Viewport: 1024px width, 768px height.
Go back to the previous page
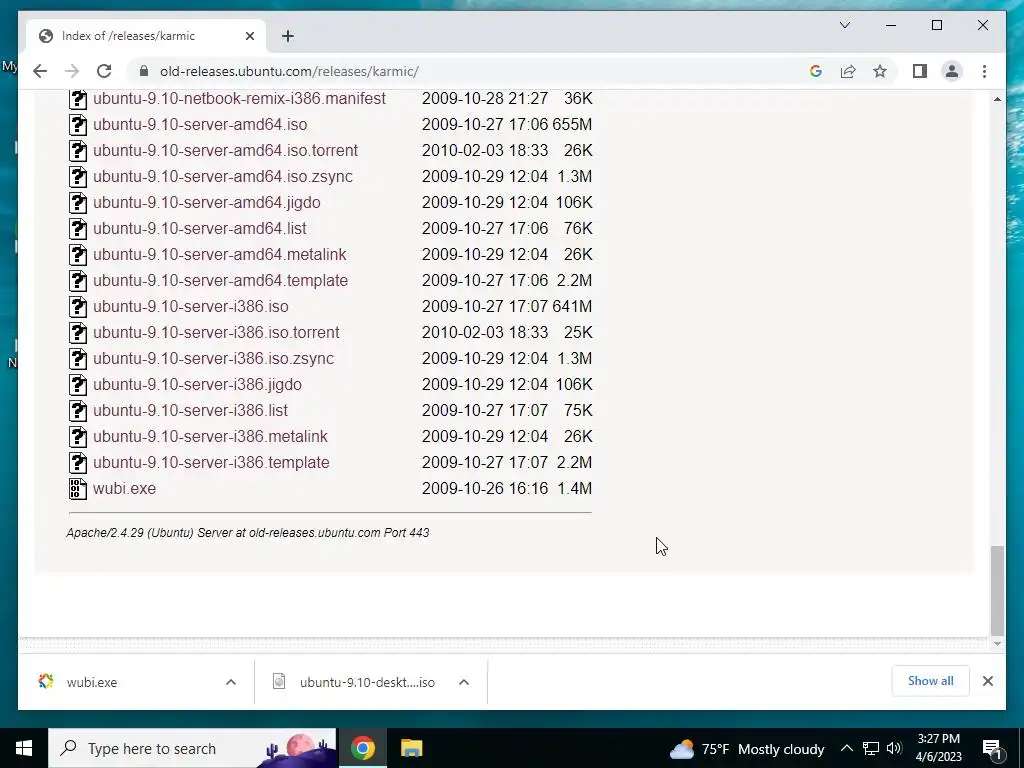(40, 71)
